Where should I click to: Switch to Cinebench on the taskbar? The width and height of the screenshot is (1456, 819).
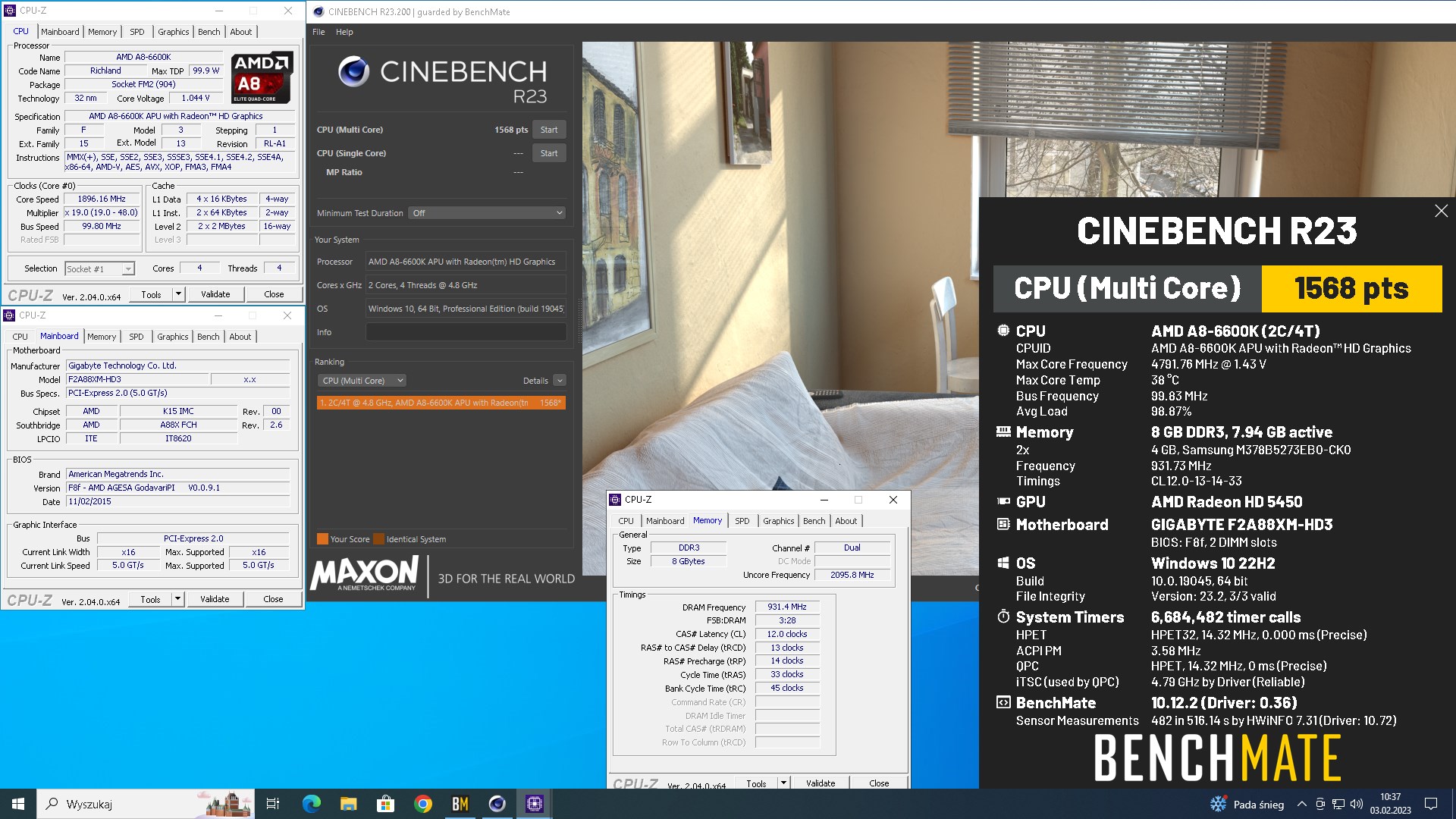(x=497, y=804)
